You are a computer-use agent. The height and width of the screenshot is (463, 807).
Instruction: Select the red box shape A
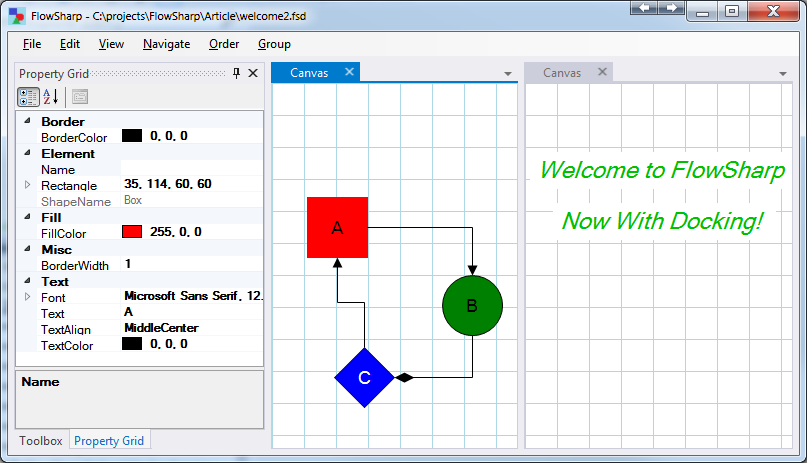click(x=337, y=228)
